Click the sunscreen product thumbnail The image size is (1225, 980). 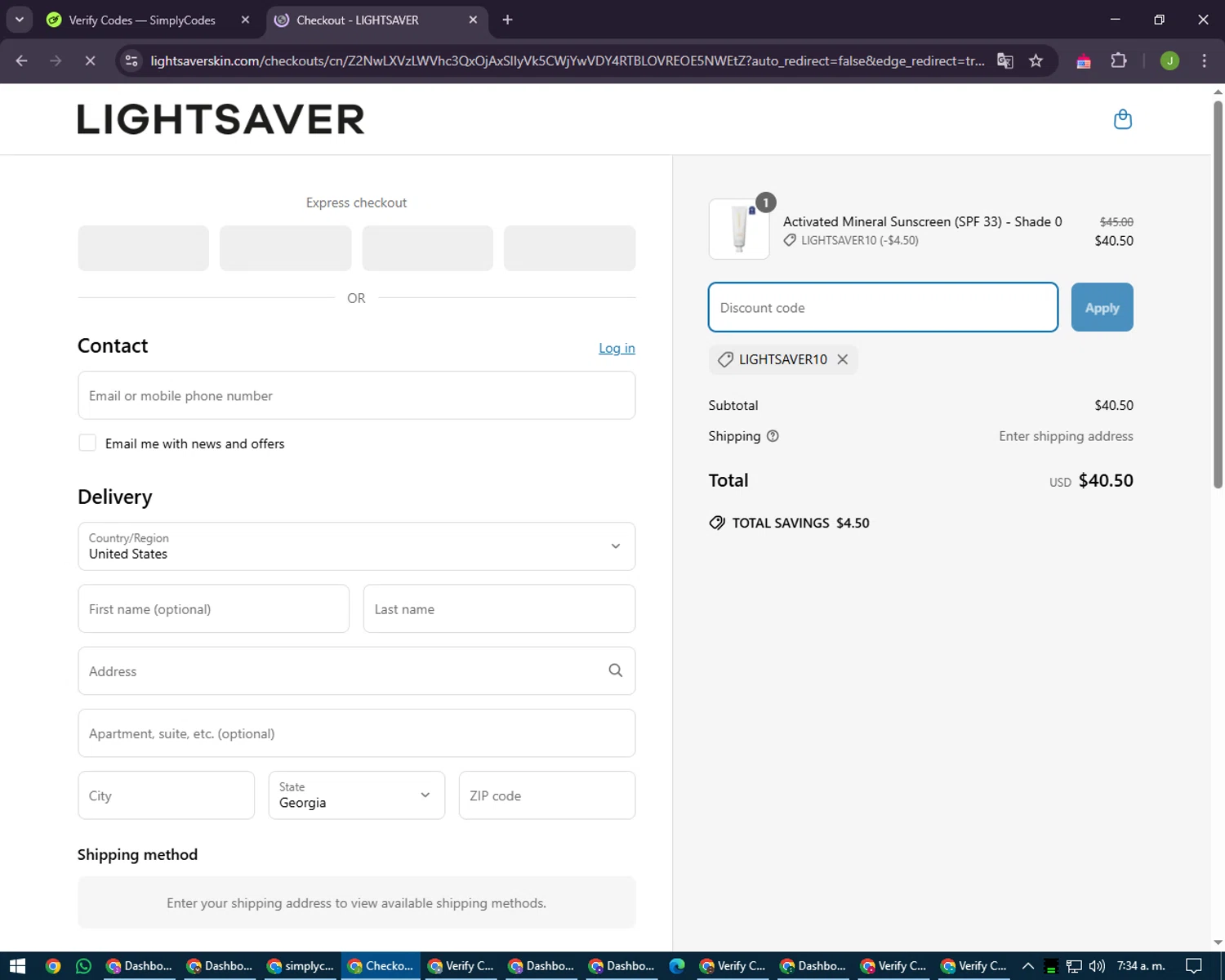739,229
